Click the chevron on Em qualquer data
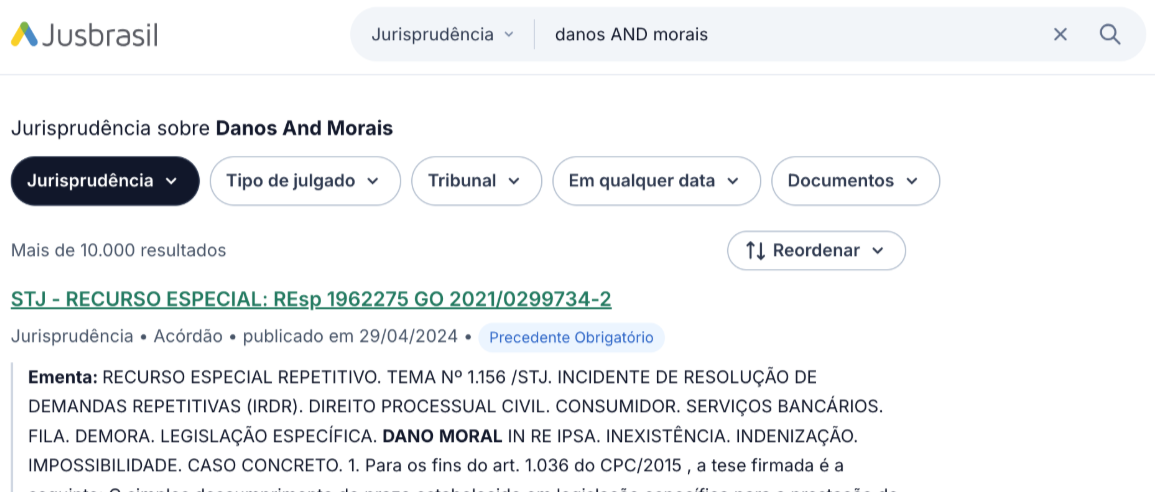 click(733, 181)
